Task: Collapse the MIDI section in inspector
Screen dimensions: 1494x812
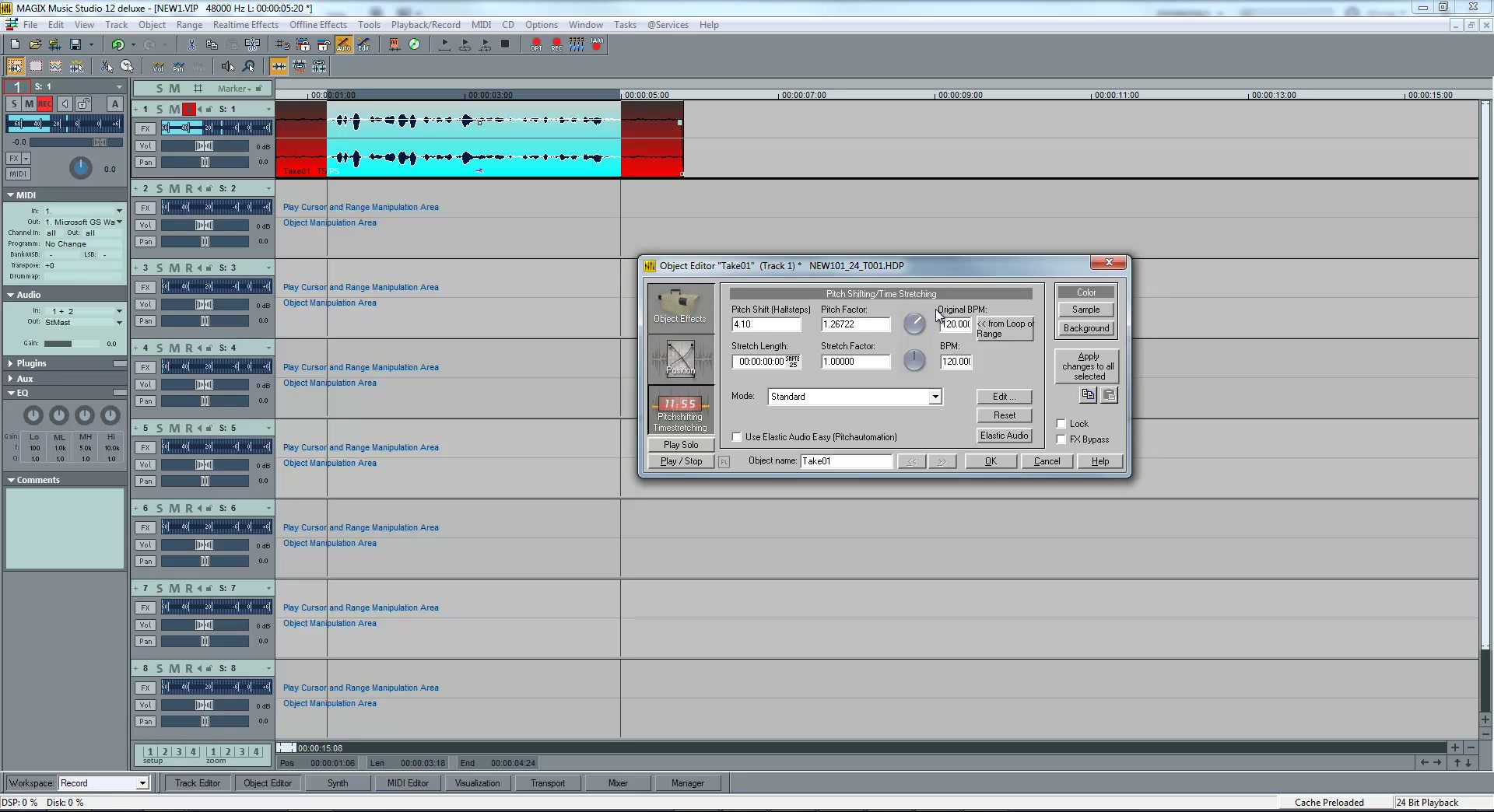Action: coord(12,195)
